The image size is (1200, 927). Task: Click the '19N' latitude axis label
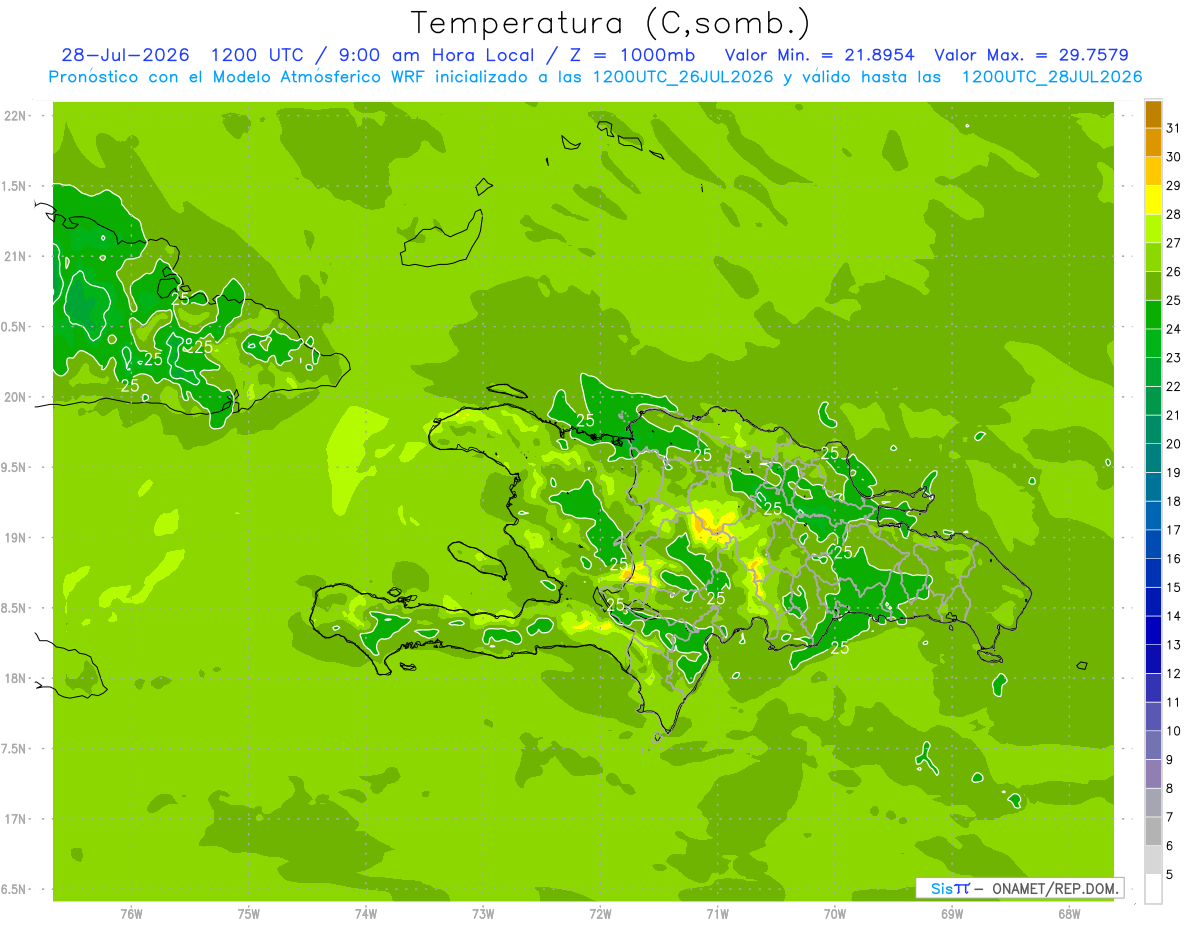(15, 538)
